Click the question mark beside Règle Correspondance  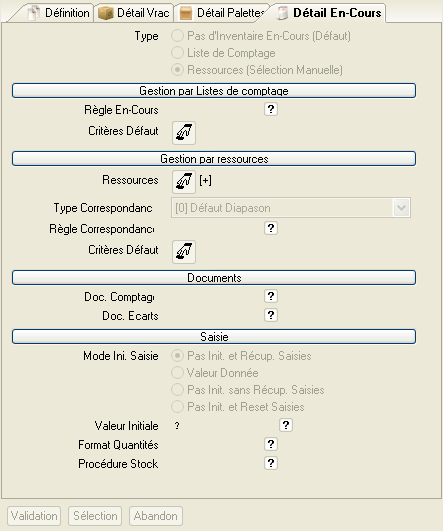[271, 228]
